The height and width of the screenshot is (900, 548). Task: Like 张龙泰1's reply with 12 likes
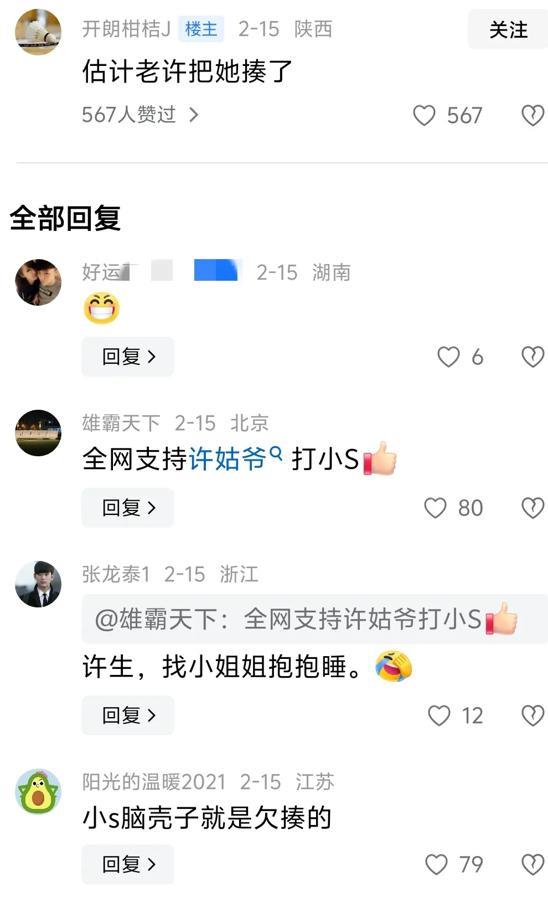coord(439,716)
